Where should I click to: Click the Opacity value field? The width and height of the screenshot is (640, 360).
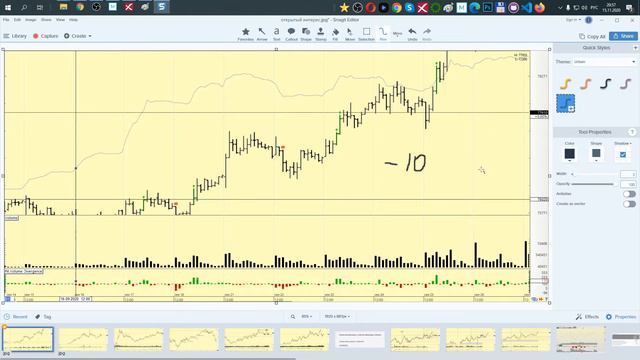(628, 184)
